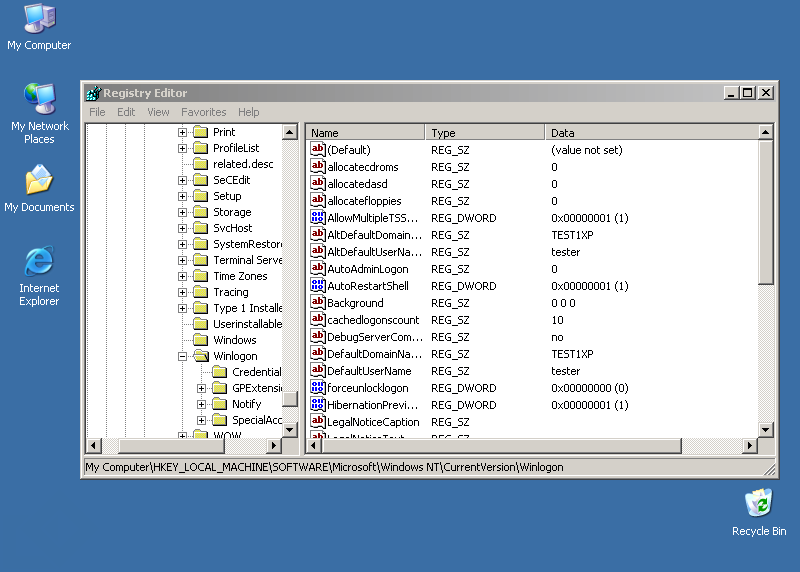
Task: Click the Registry Editor title bar icon
Action: [94, 93]
